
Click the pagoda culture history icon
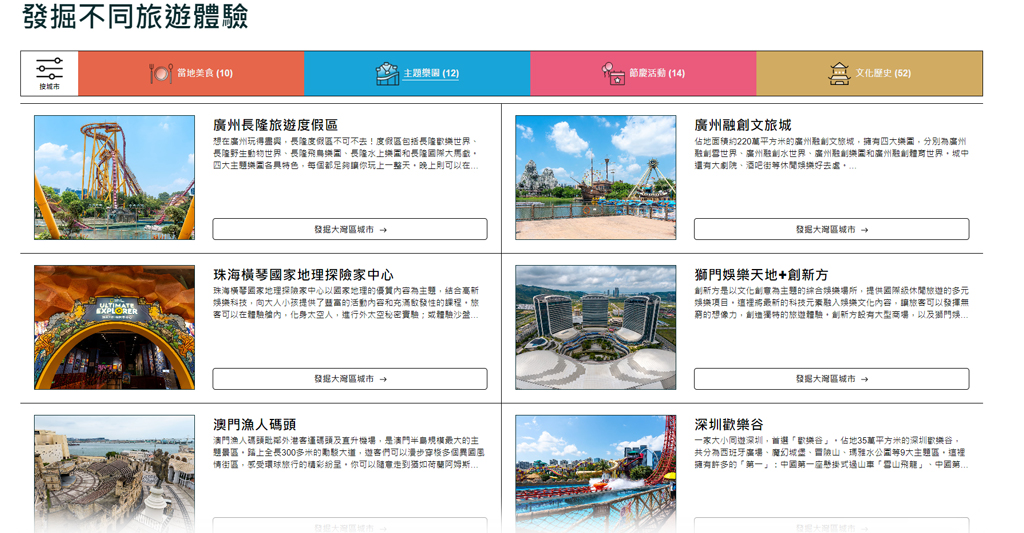tap(839, 73)
